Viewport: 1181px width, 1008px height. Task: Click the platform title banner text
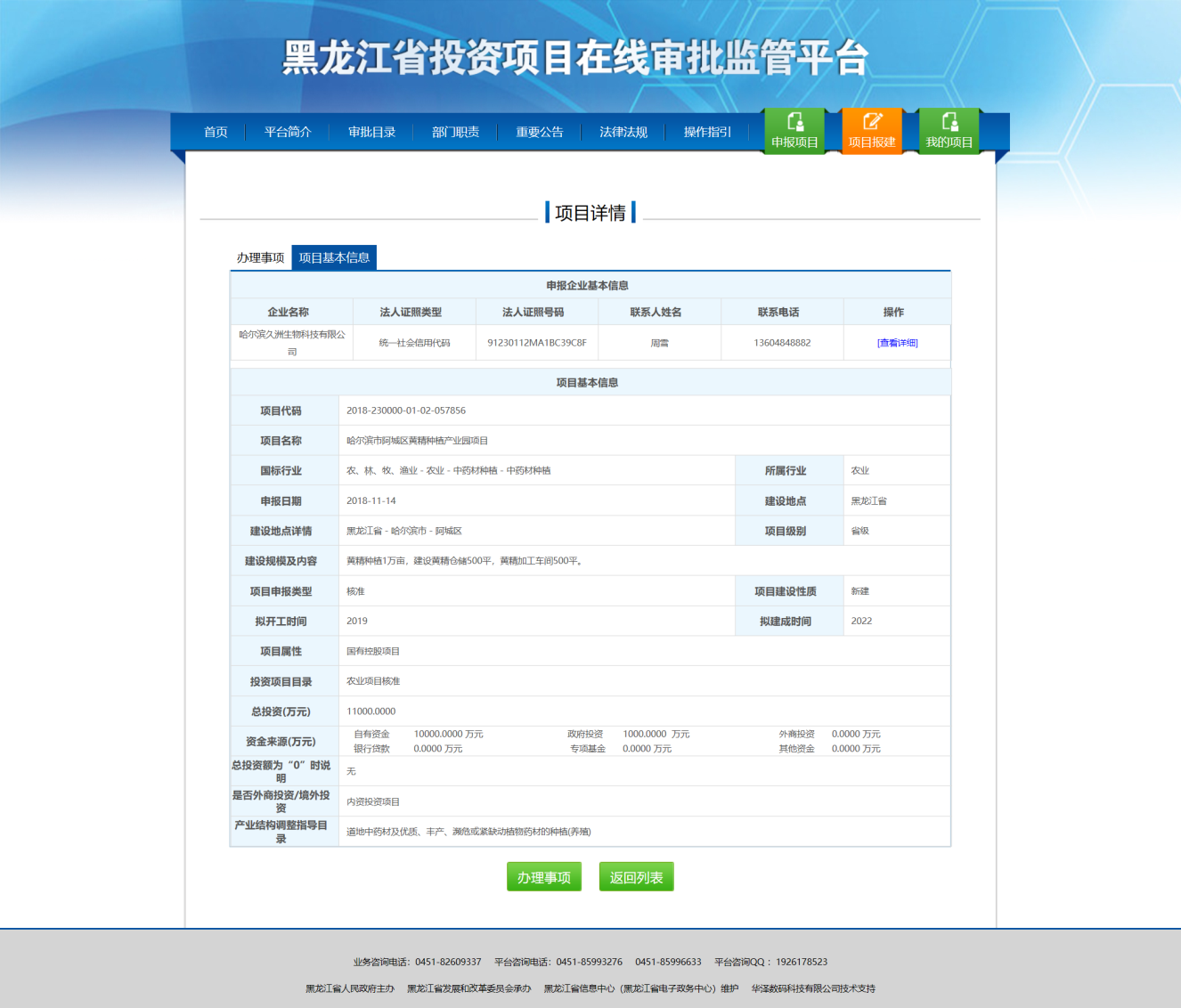(575, 59)
